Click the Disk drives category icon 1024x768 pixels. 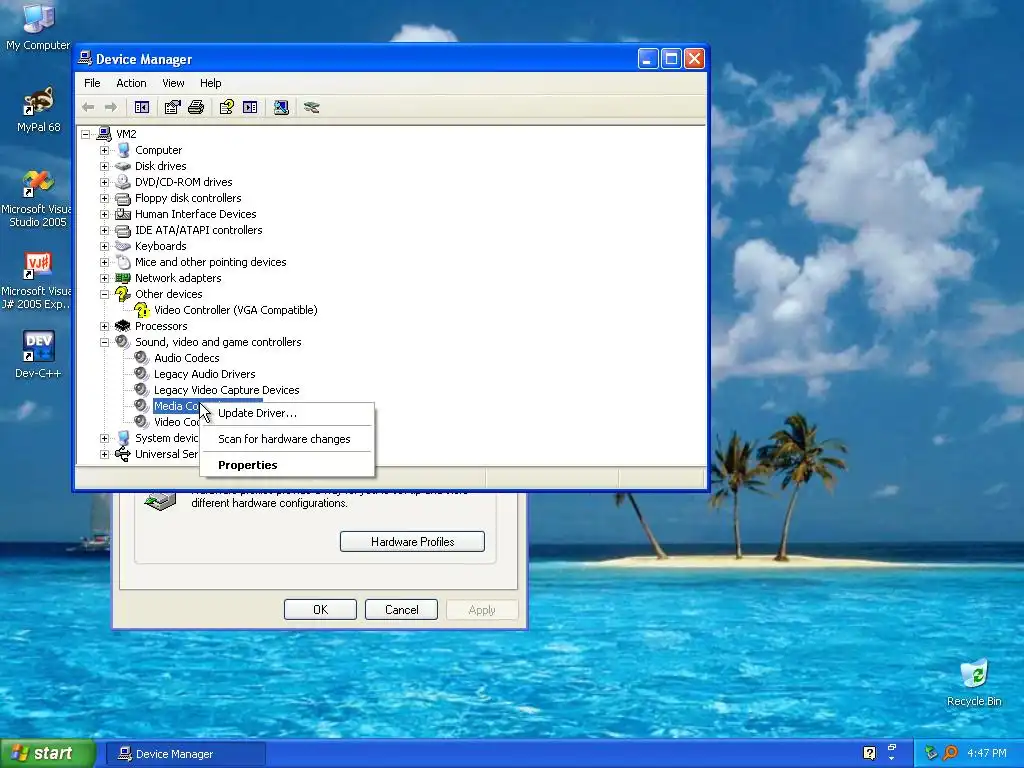pos(123,166)
